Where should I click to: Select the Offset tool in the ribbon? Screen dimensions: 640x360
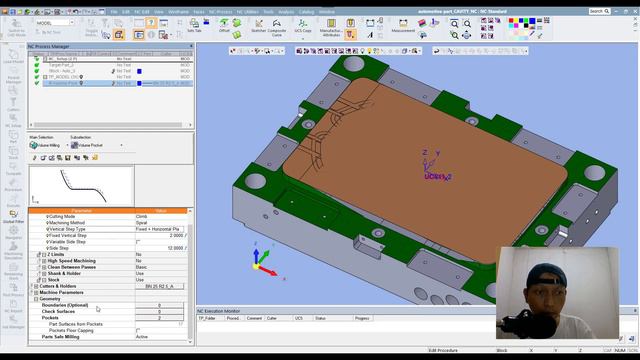click(x=224, y=25)
